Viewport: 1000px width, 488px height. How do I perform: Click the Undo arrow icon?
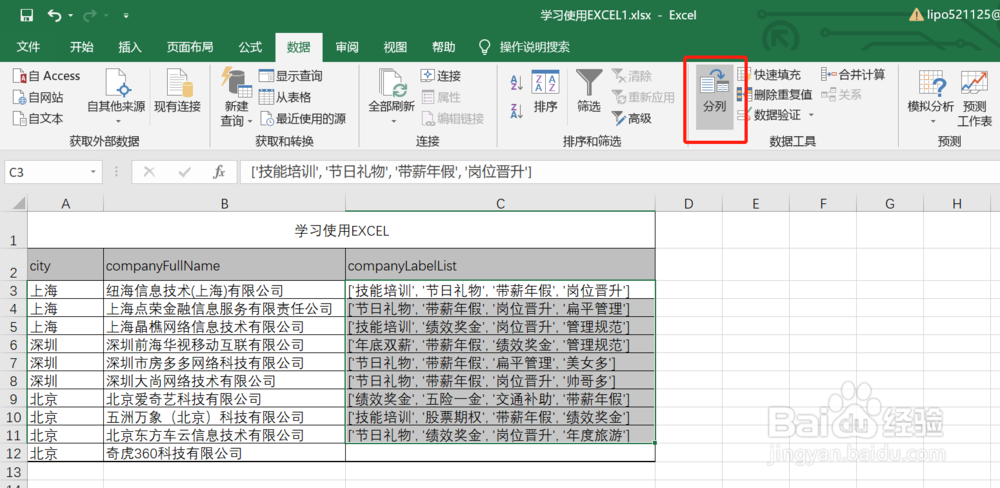click(55, 15)
